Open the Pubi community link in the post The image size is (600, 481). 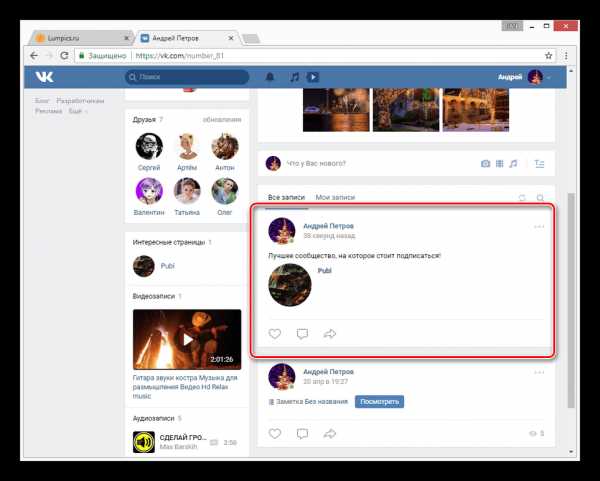tap(324, 271)
